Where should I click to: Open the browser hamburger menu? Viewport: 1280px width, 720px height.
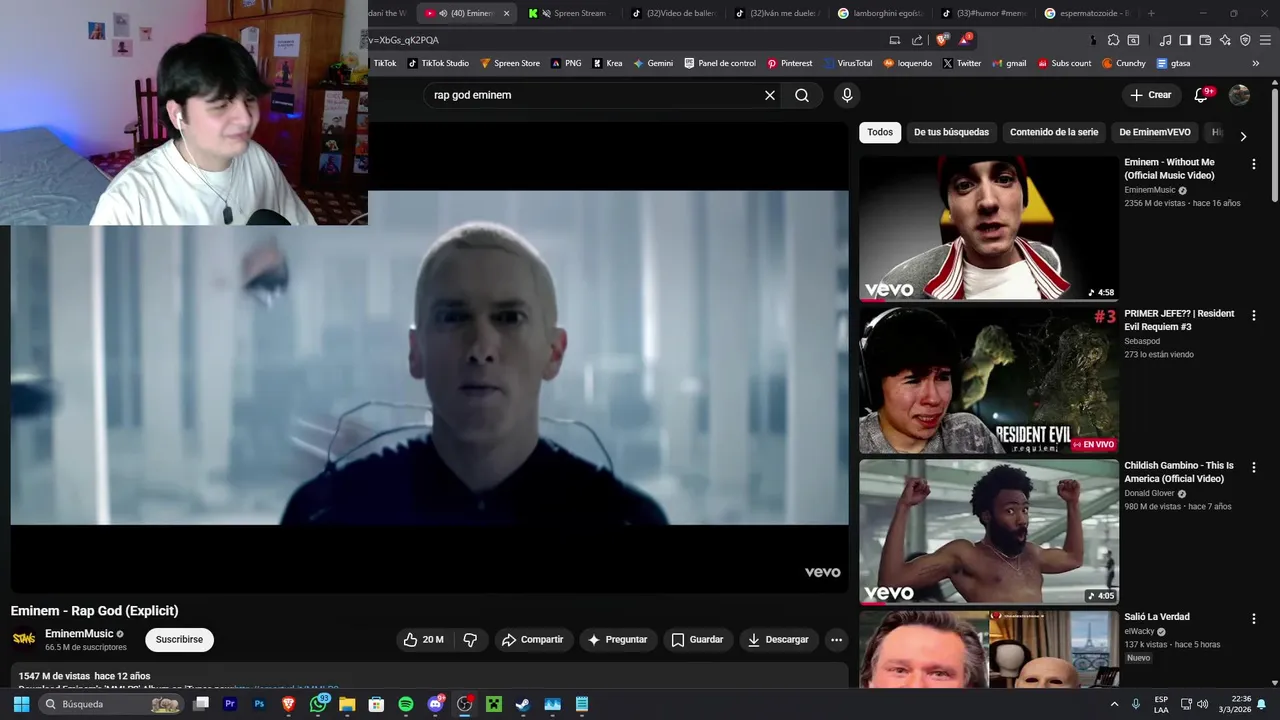(x=1265, y=40)
